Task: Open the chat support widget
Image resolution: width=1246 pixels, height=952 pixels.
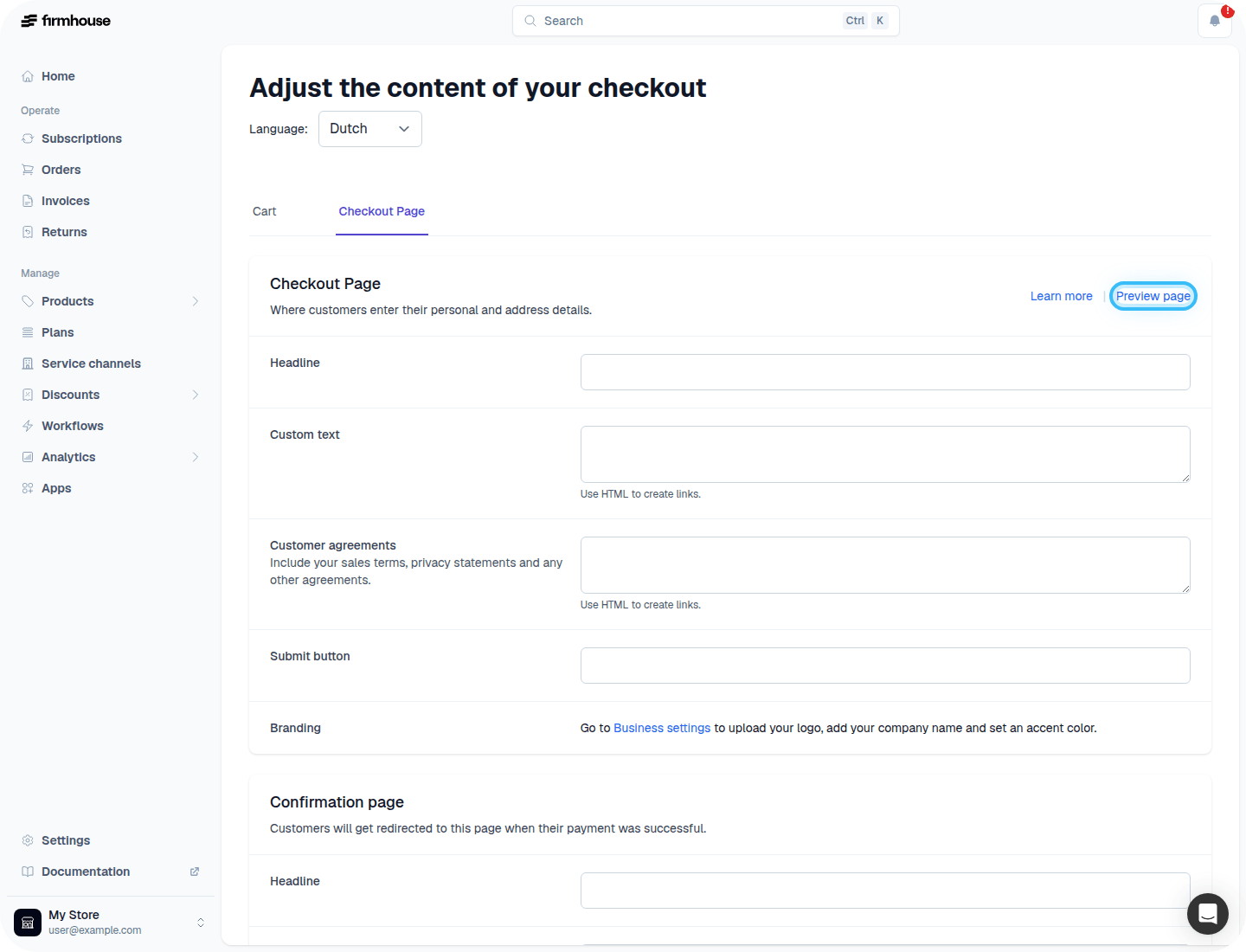Action: tap(1208, 914)
